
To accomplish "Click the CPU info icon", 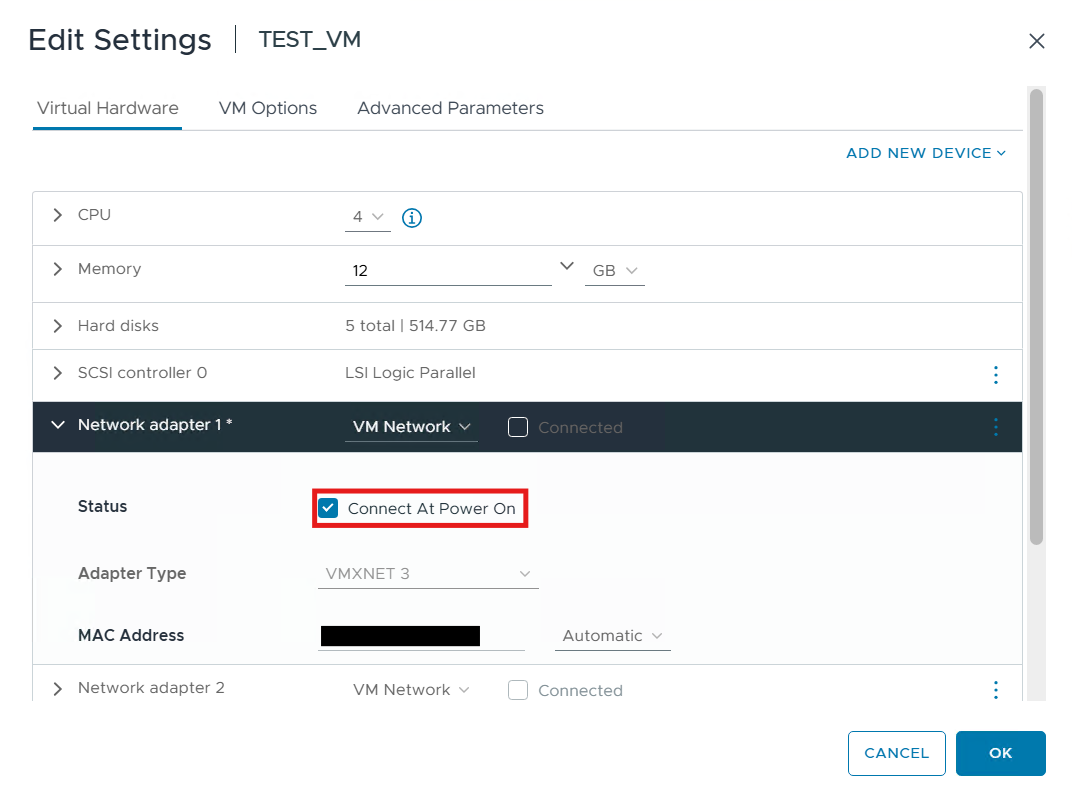I will [411, 218].
